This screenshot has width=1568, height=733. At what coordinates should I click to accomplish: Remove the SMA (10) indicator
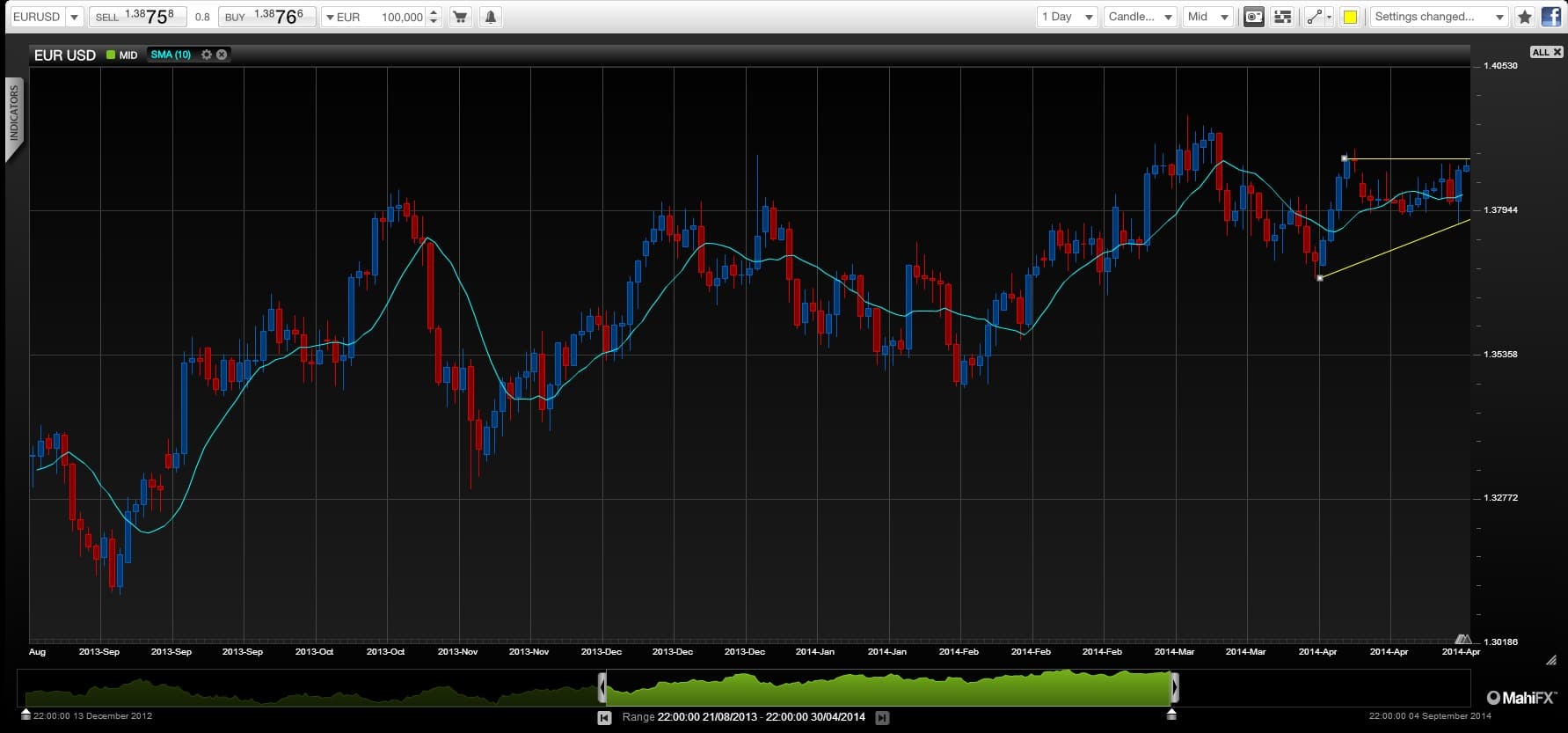point(222,55)
